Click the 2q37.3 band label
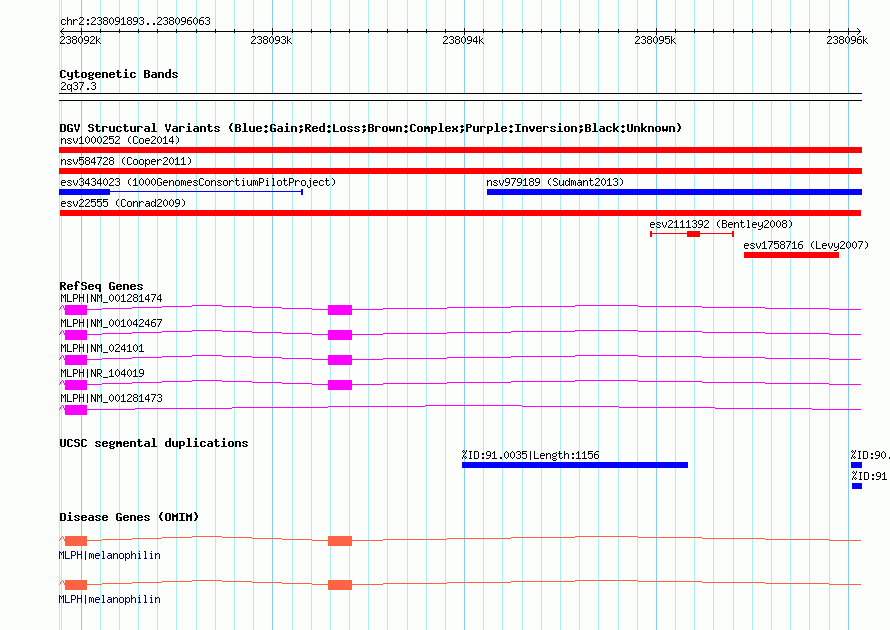Screen dimensions: 890x630 pos(78,86)
